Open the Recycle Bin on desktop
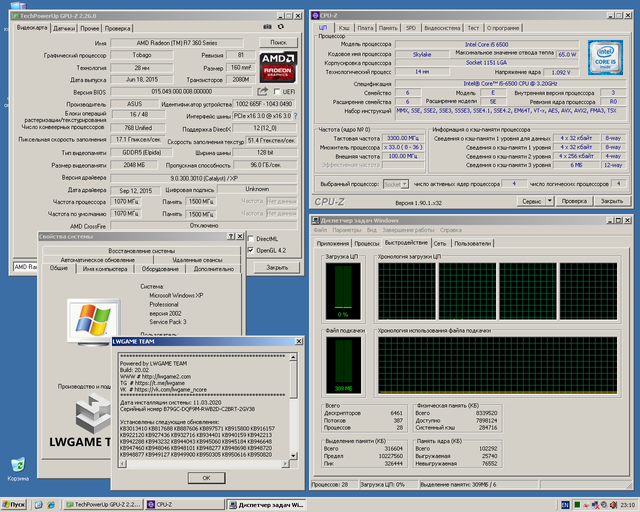Image resolution: width=640 pixels, height=512 pixels. (18, 466)
